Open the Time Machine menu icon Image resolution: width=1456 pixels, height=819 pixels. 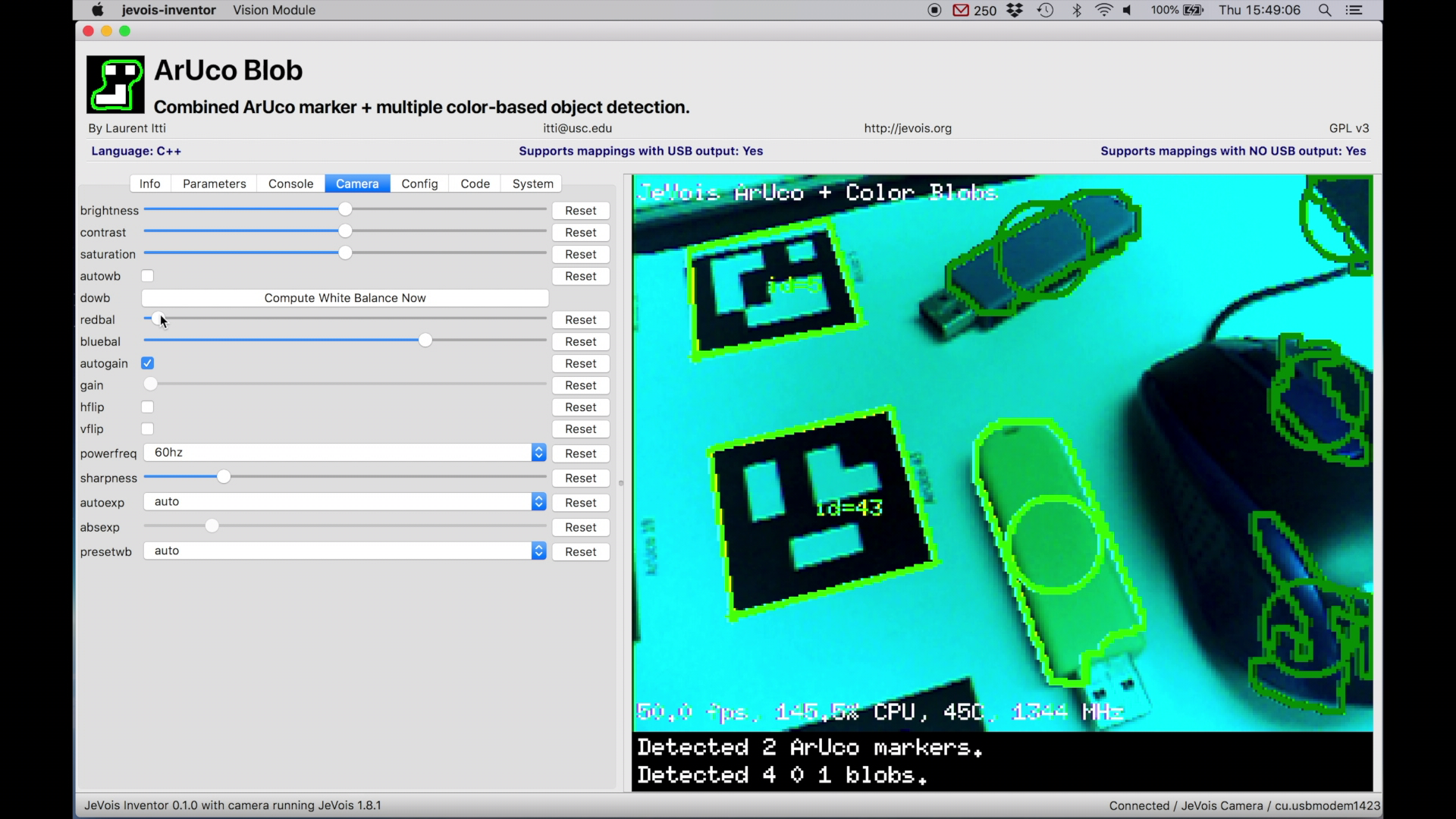(x=1046, y=10)
